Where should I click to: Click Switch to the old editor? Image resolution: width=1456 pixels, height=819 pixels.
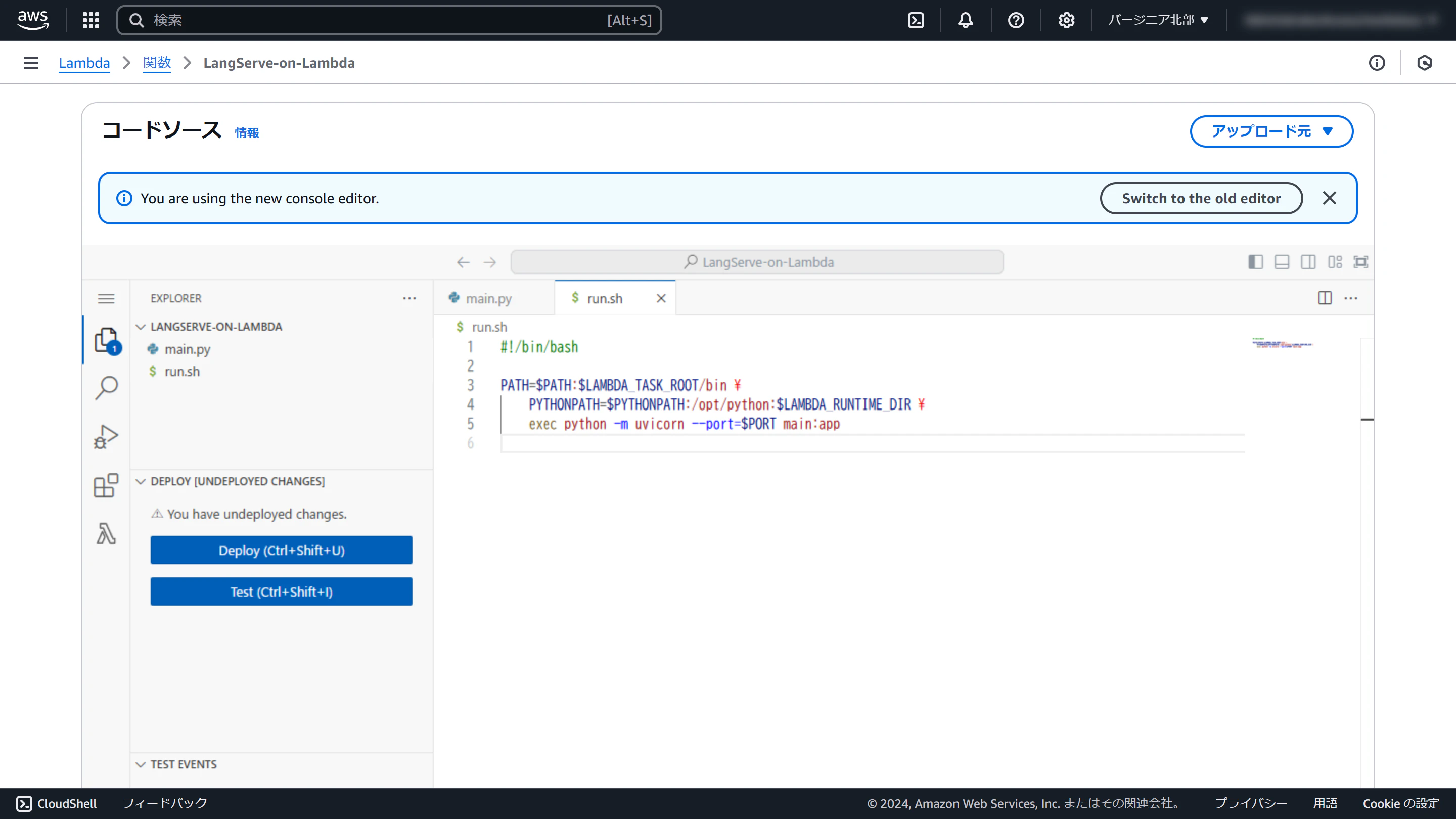click(1201, 198)
